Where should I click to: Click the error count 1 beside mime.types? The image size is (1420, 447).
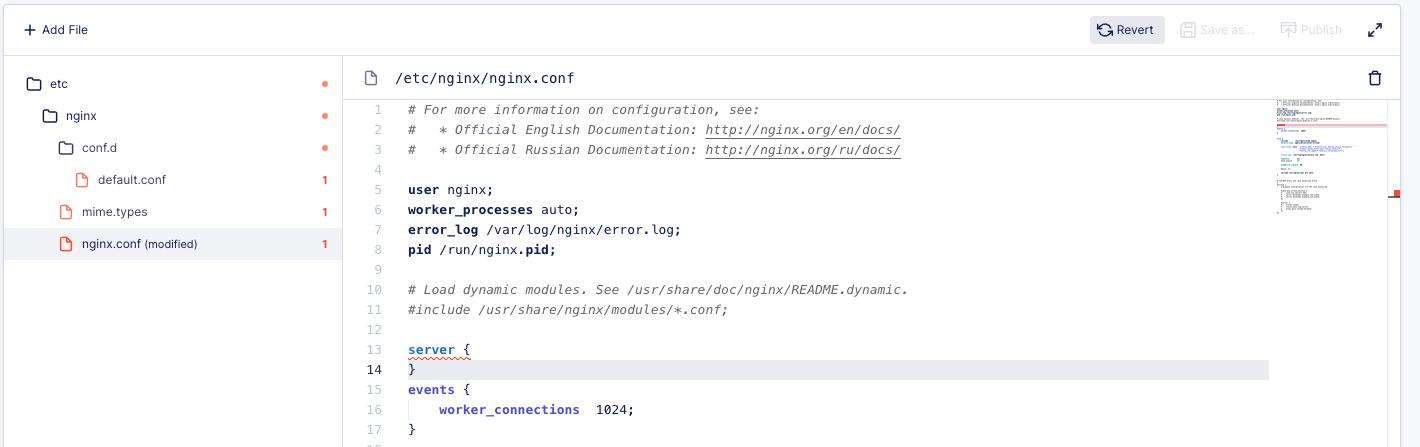[325, 212]
